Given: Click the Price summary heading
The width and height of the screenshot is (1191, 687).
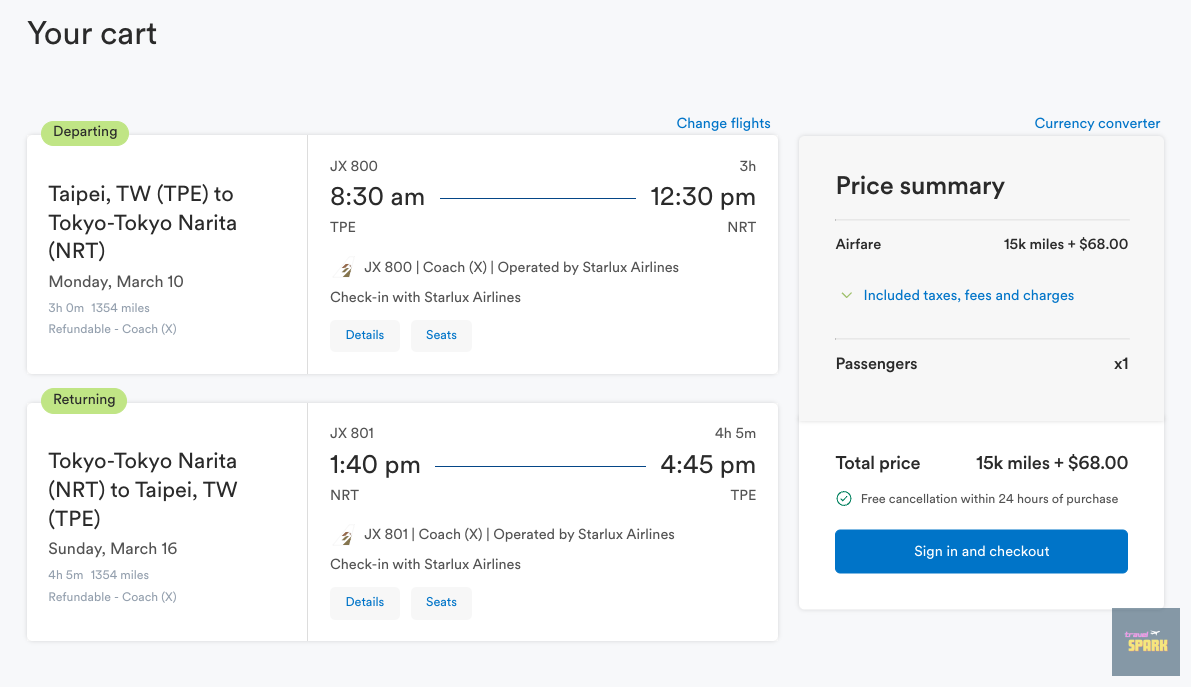Looking at the screenshot, I should (x=920, y=186).
